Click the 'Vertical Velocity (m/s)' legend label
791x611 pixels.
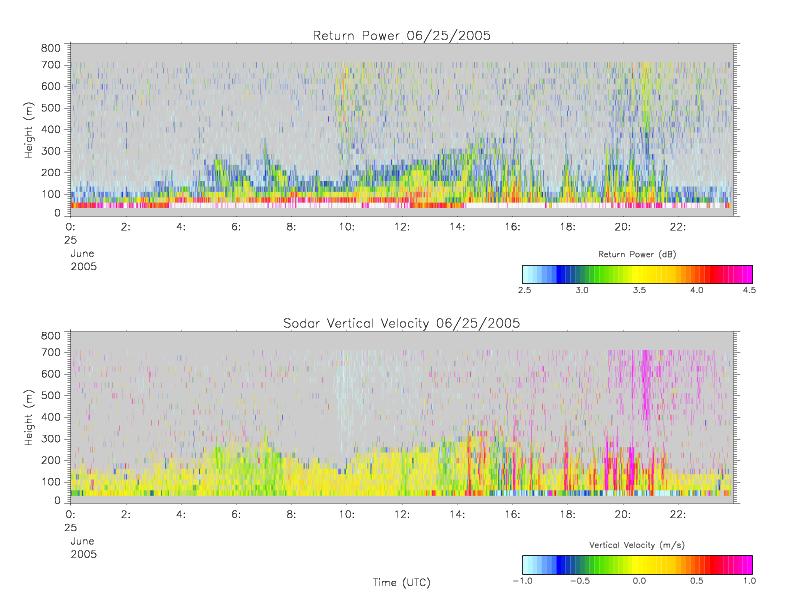637,545
